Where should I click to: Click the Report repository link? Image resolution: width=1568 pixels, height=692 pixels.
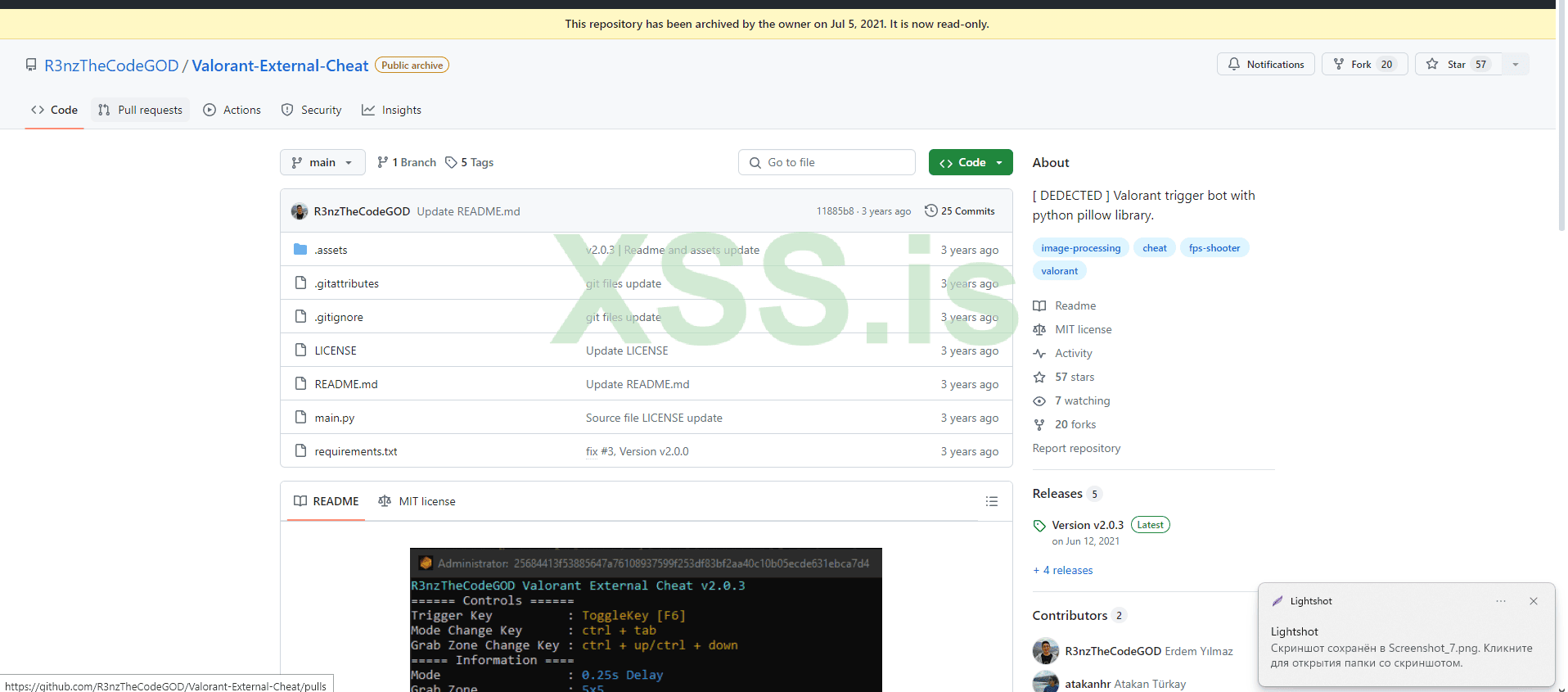(x=1077, y=448)
